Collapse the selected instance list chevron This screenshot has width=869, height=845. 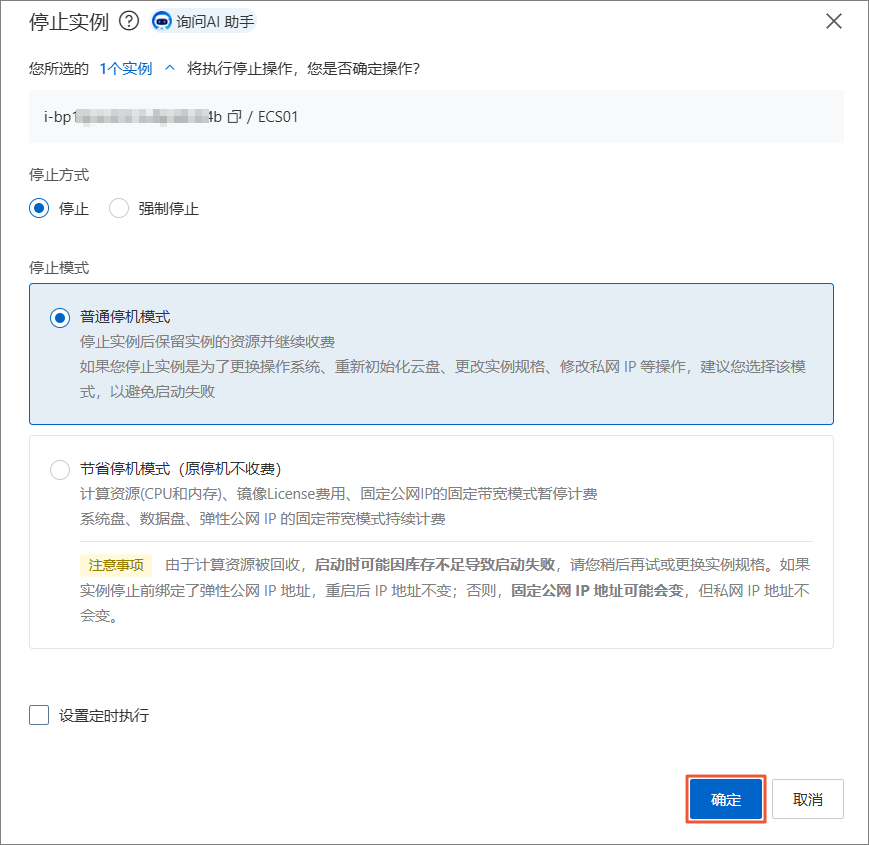(x=170, y=68)
